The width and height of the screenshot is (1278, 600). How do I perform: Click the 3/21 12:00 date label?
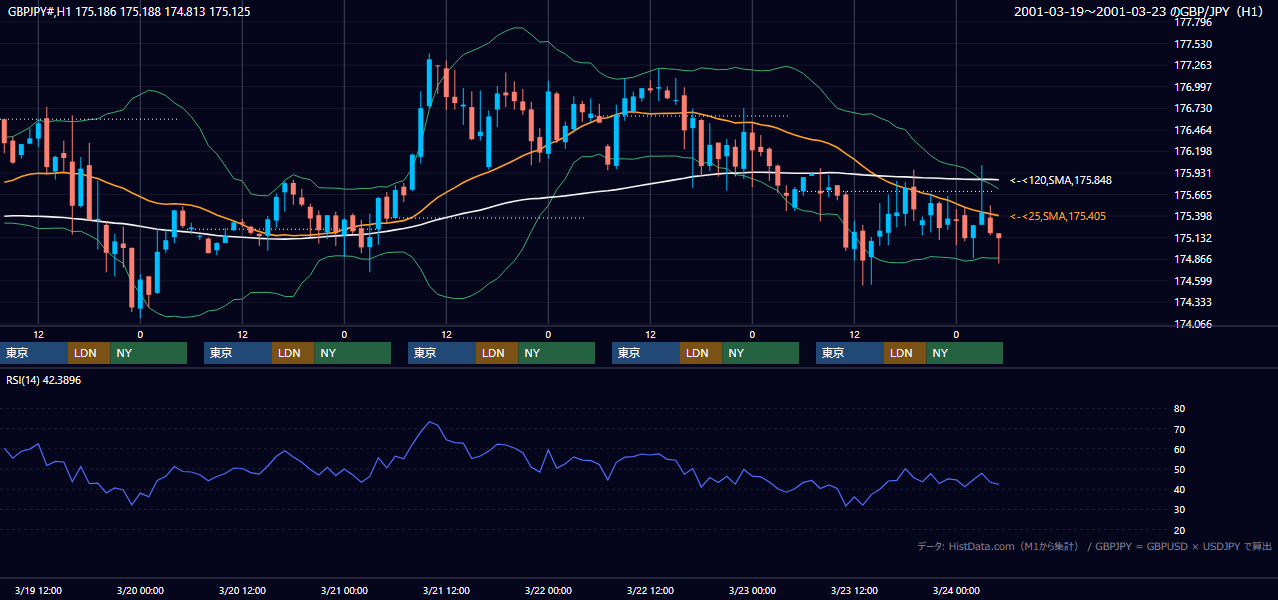(x=446, y=590)
